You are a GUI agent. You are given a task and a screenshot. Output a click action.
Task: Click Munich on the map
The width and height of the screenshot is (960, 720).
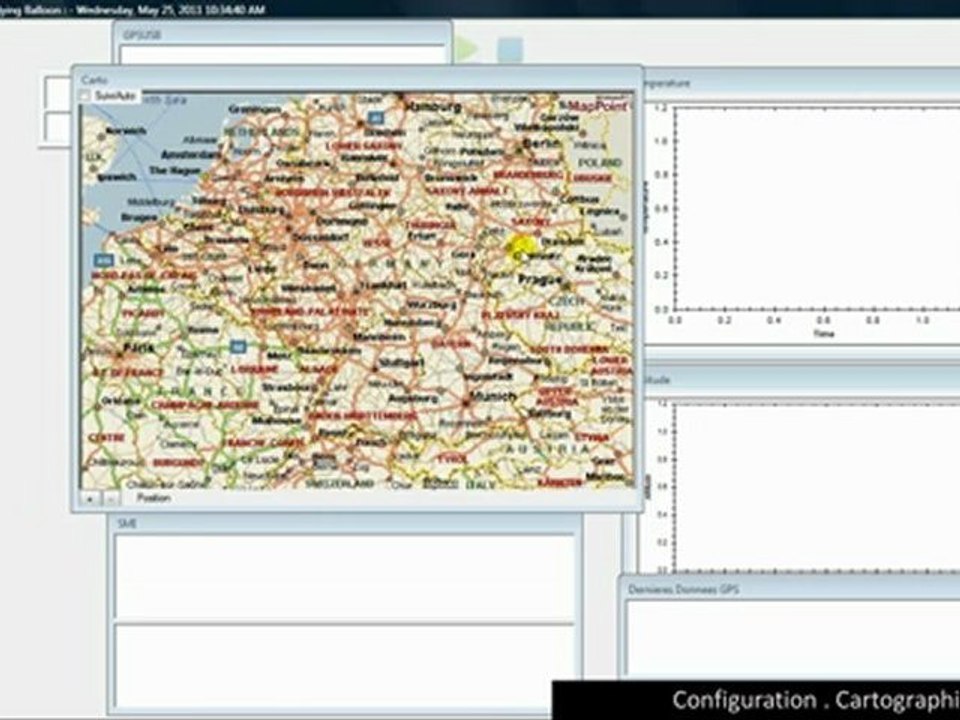click(x=492, y=397)
